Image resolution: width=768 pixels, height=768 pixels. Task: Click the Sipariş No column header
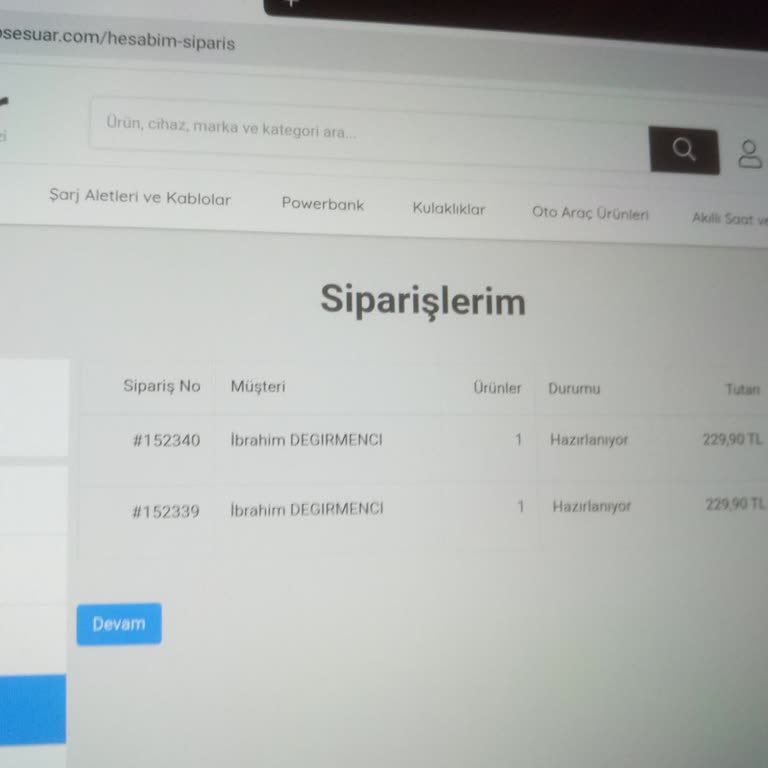[162, 386]
